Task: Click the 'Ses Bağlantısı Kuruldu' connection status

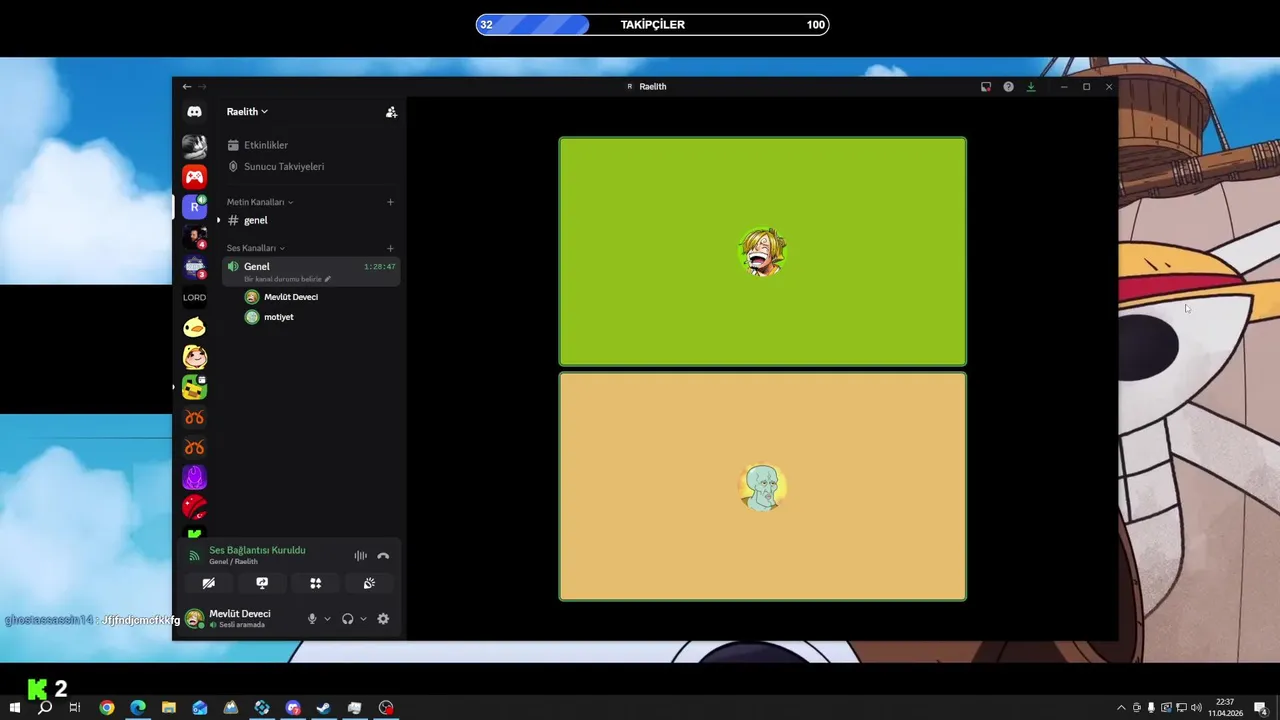Action: pyautogui.click(x=257, y=550)
